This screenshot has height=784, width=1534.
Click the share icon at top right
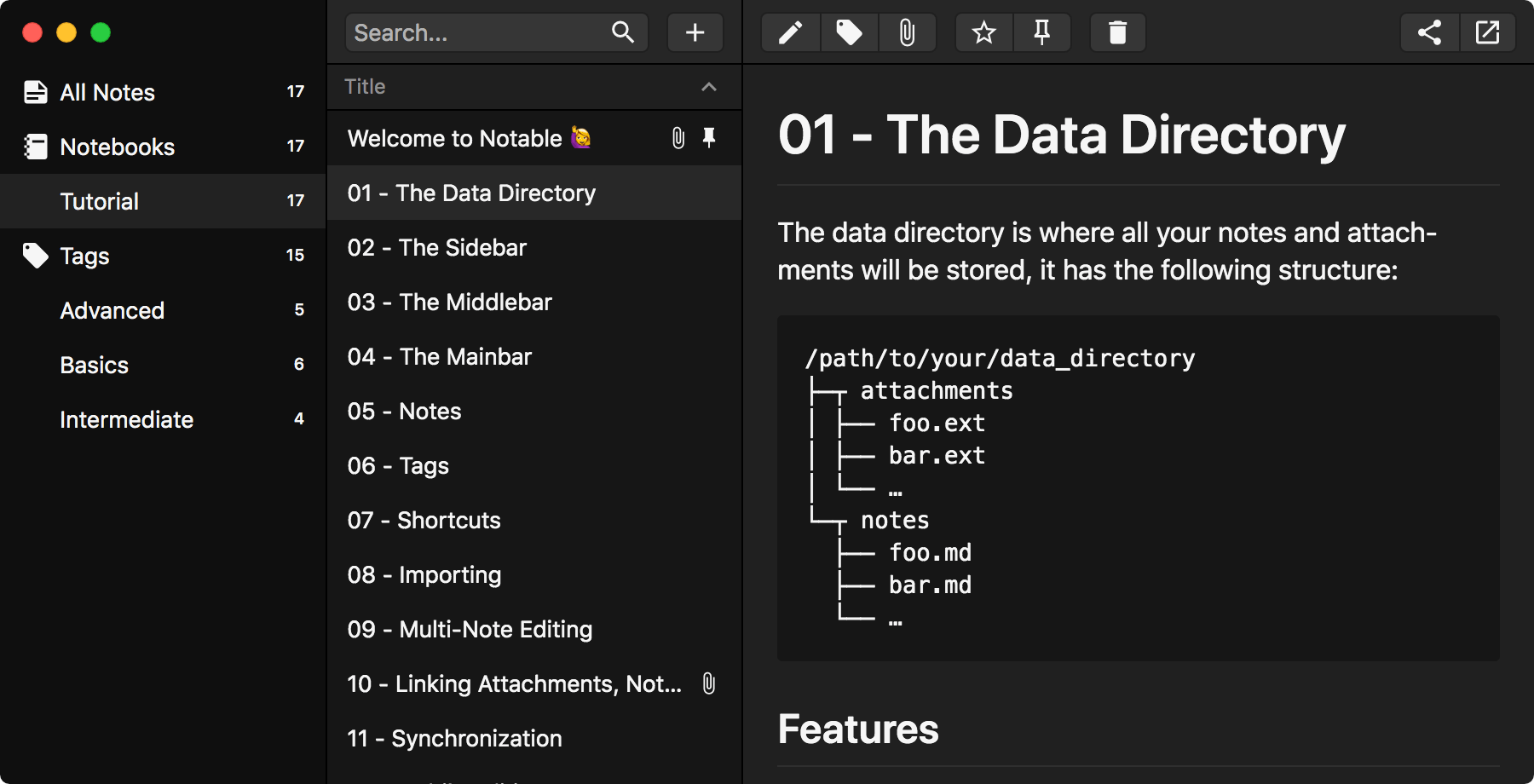[1428, 32]
